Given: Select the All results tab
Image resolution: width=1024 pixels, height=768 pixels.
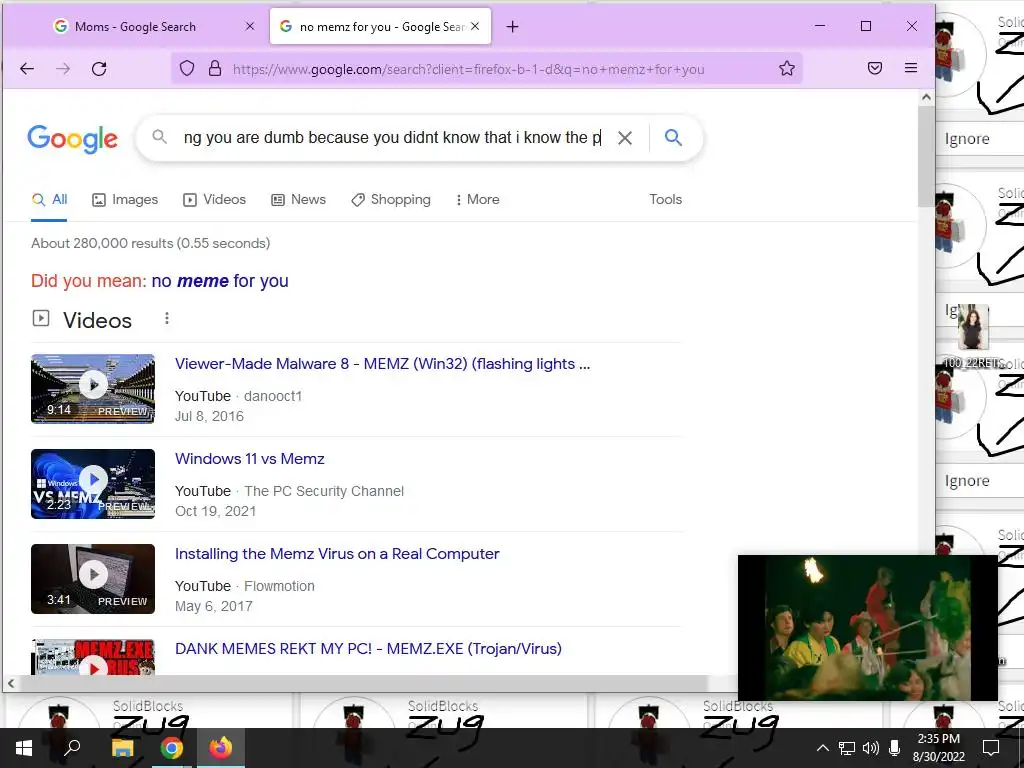Looking at the screenshot, I should (50, 200).
